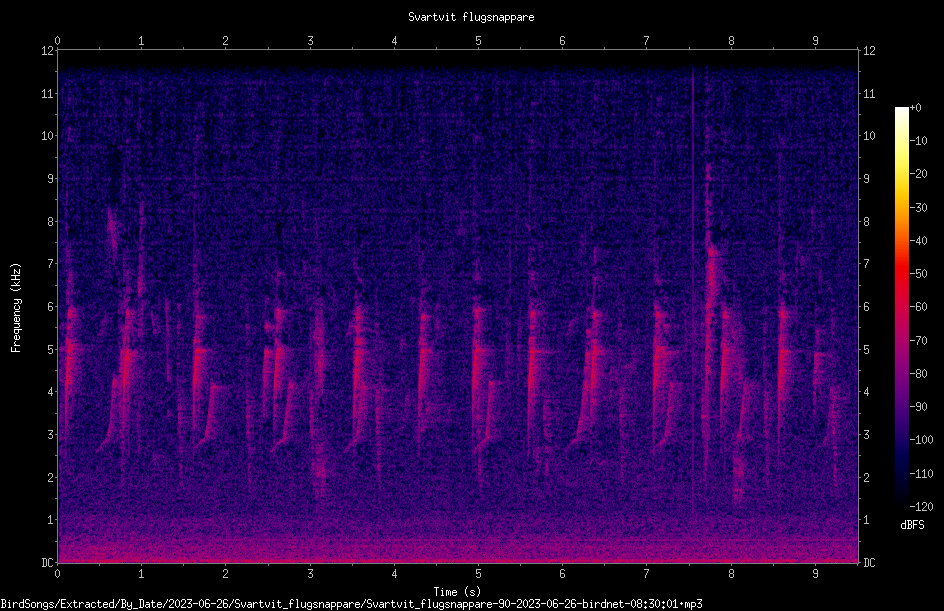Viewport: 944px width, 611px height.
Task: Click "9" on the top time axis
Action: pos(815,41)
